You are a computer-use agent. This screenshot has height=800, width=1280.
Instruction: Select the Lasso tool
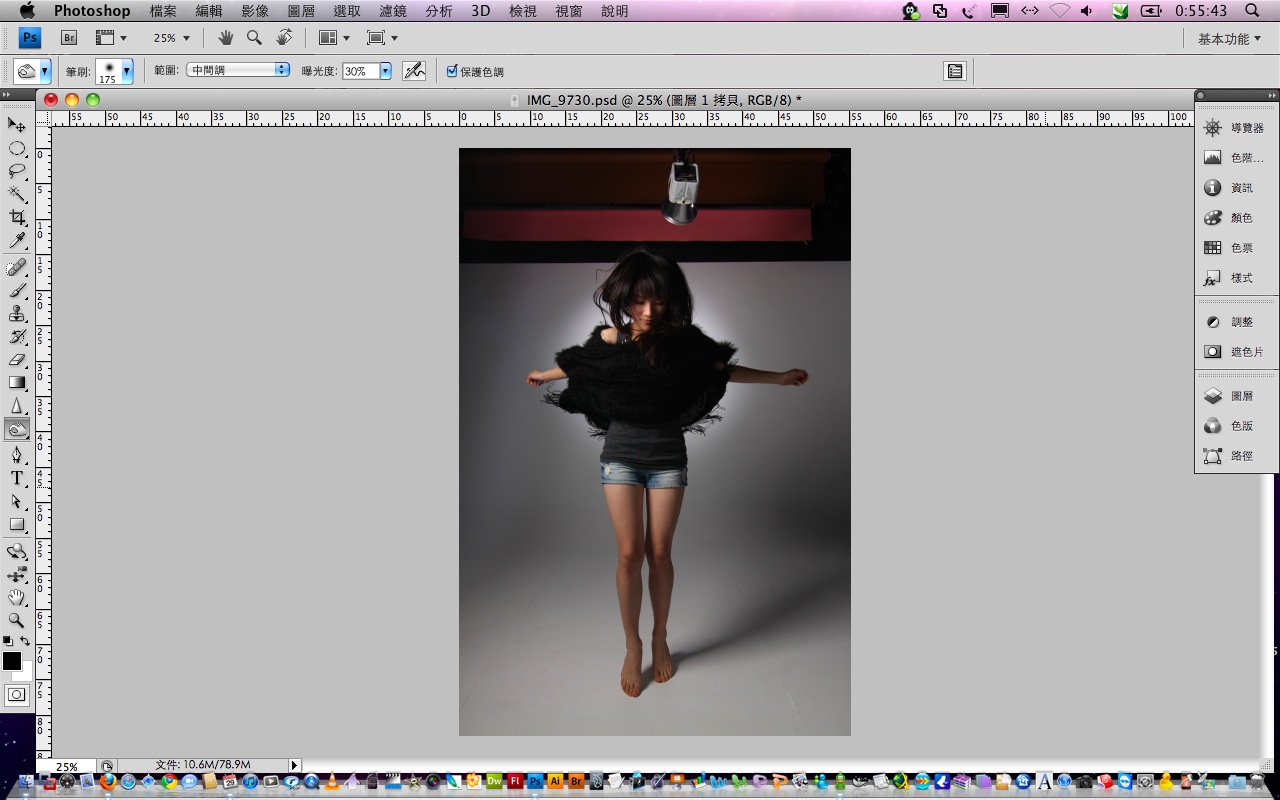click(17, 171)
